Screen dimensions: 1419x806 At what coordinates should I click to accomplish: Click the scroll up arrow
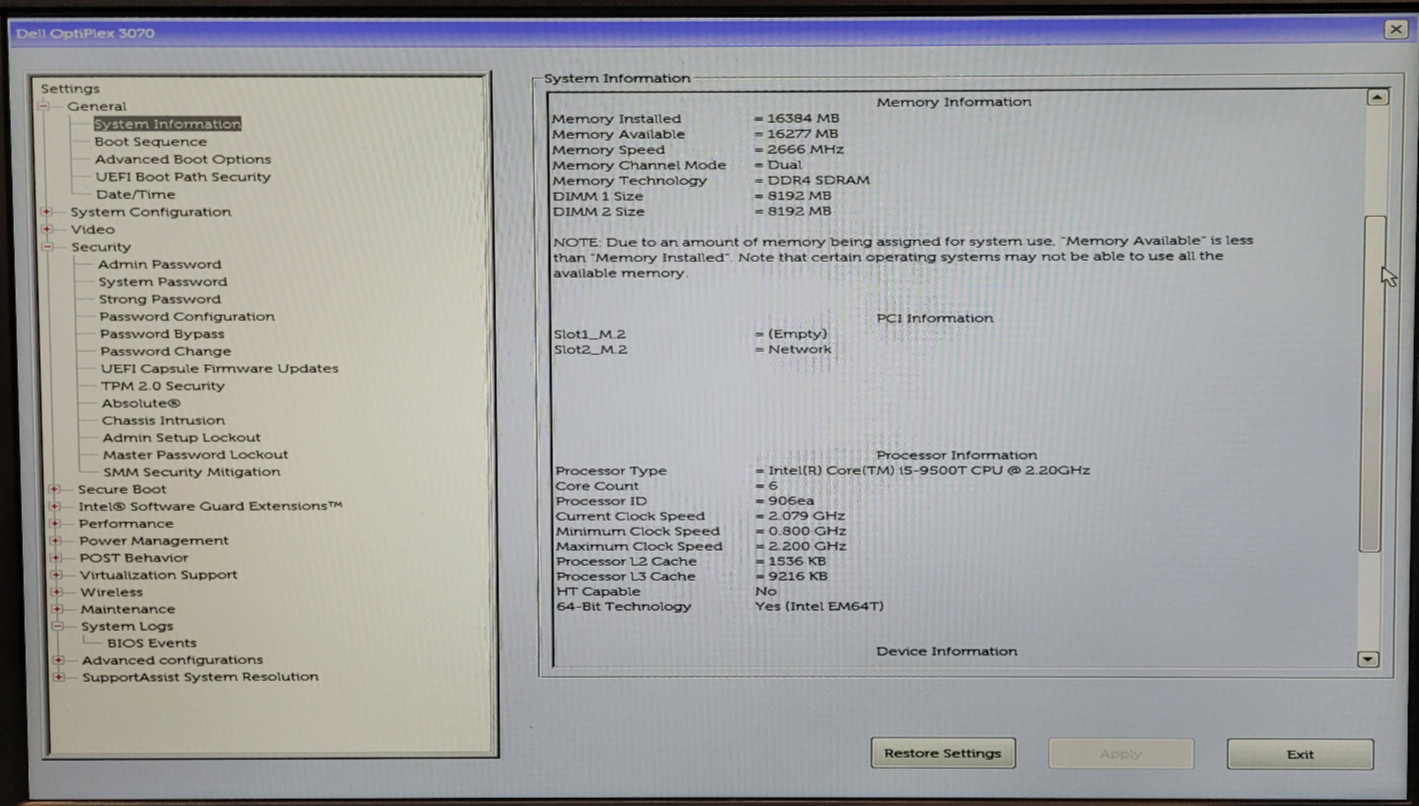point(1377,97)
